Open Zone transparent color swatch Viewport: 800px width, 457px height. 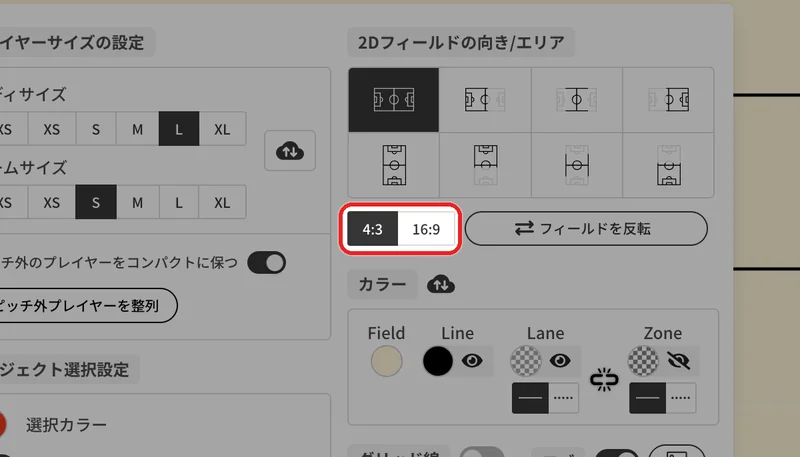pos(643,361)
